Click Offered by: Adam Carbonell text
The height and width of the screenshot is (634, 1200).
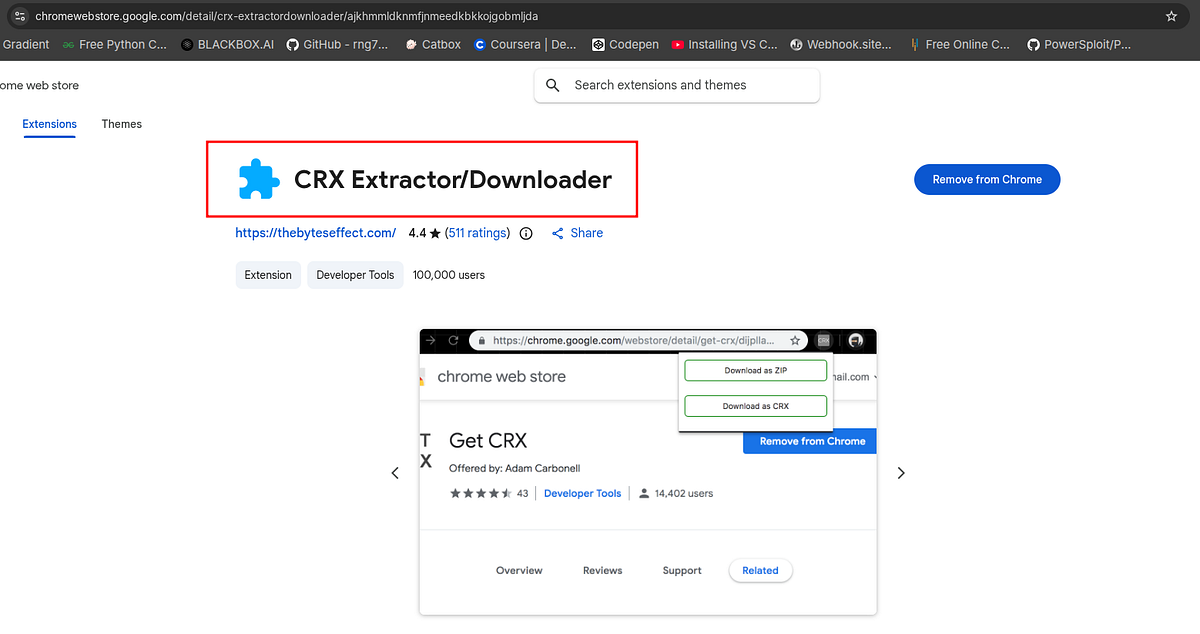tap(514, 468)
